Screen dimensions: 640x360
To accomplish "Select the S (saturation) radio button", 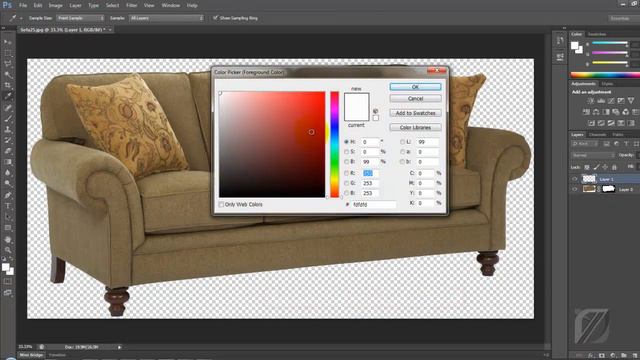I will tap(347, 151).
